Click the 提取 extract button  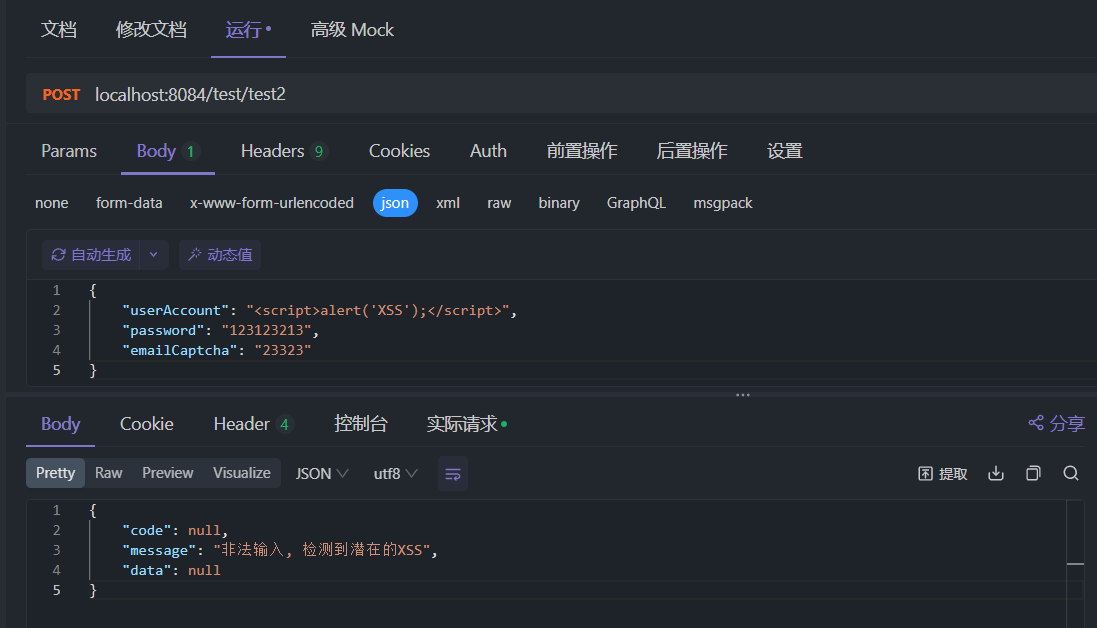click(x=942, y=473)
